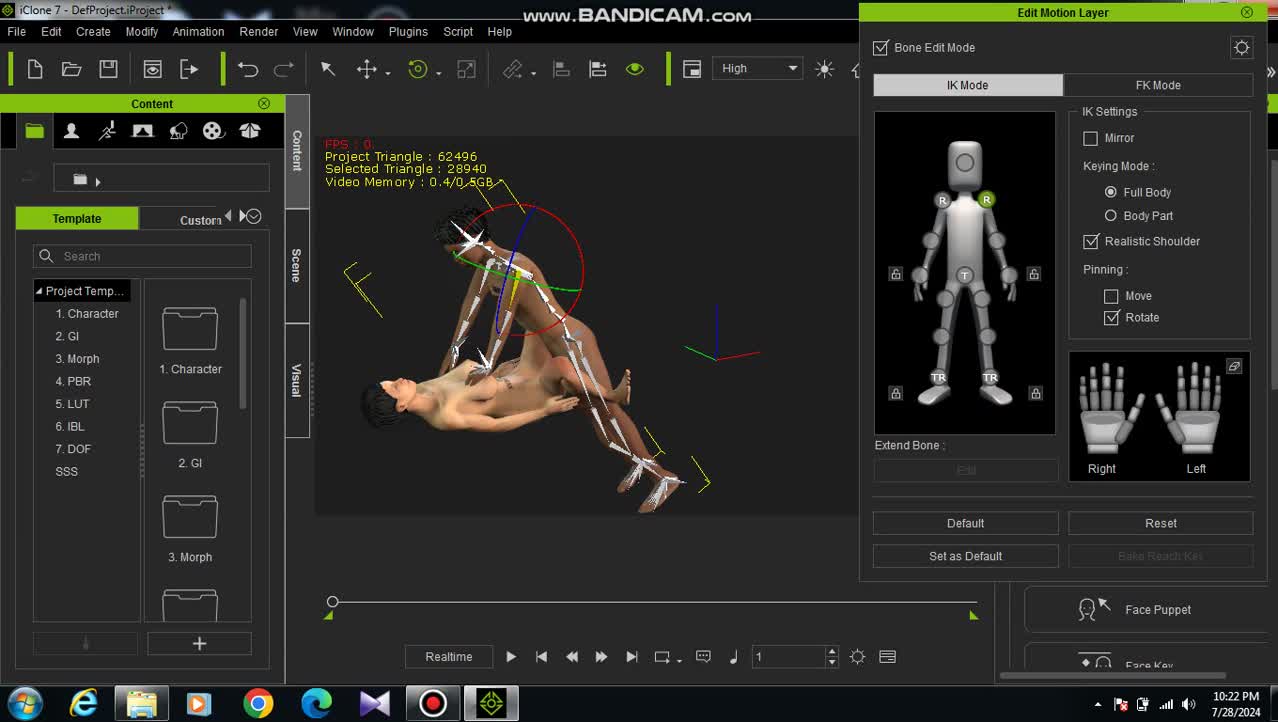
Task: Open Edit Motion Layer settings gear
Action: tap(1241, 48)
